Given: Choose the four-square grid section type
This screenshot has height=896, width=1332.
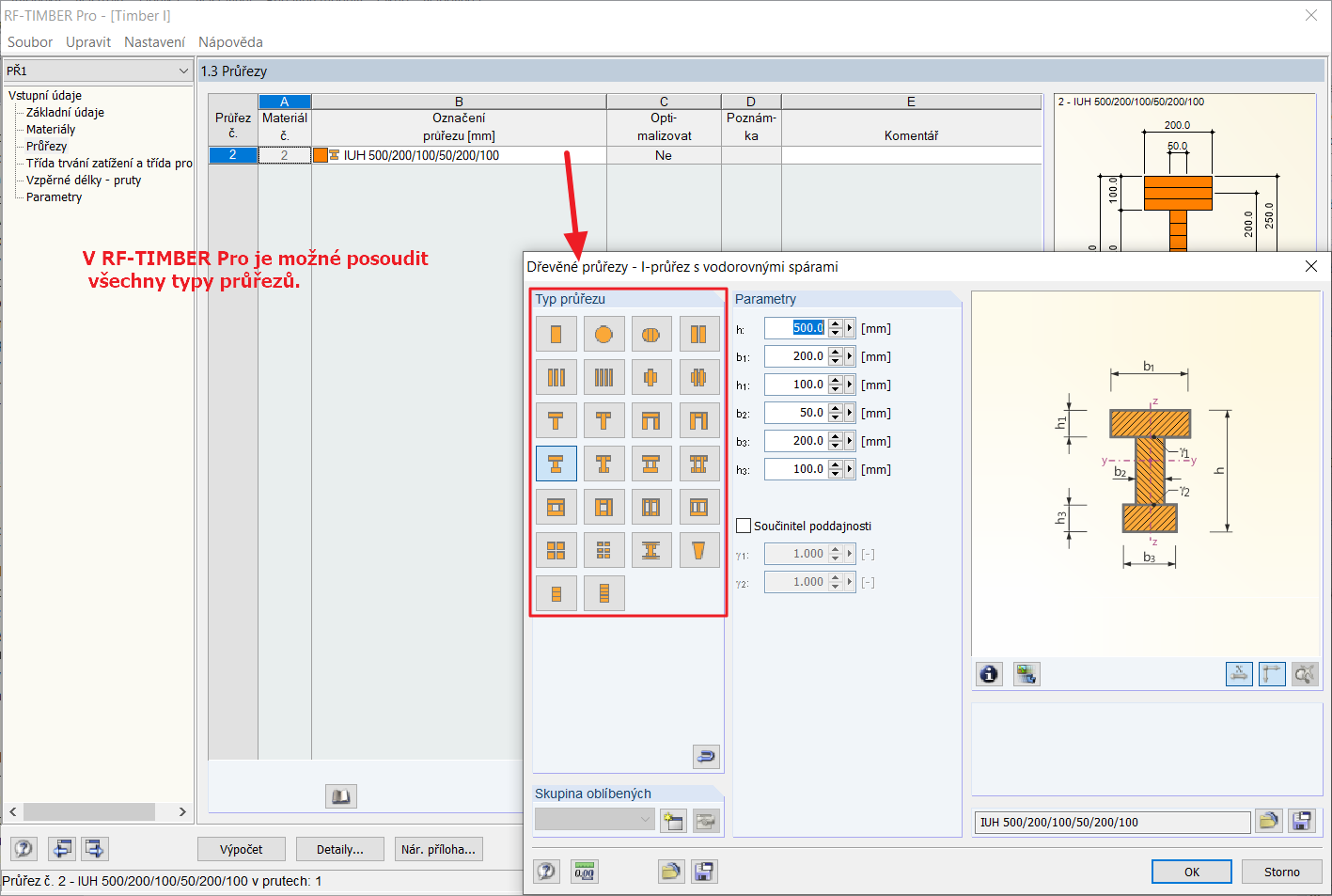Looking at the screenshot, I should [x=556, y=550].
